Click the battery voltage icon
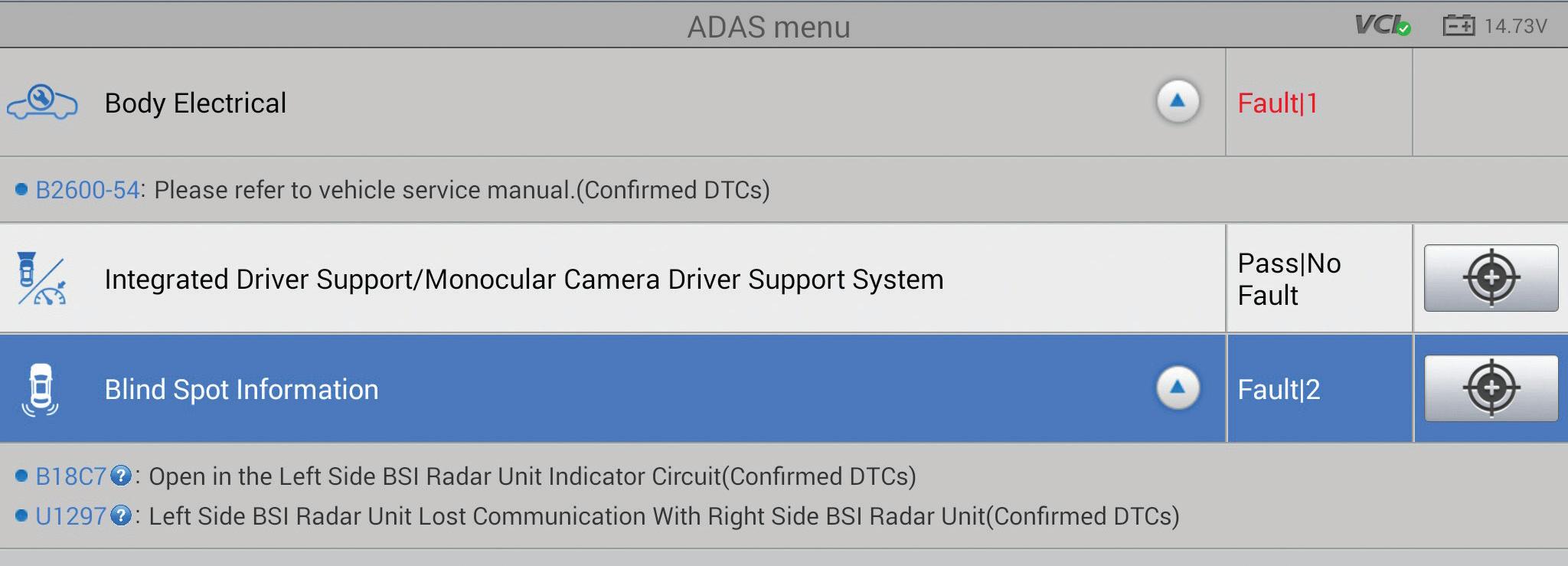This screenshot has height=566, width=1568. pos(1459,26)
